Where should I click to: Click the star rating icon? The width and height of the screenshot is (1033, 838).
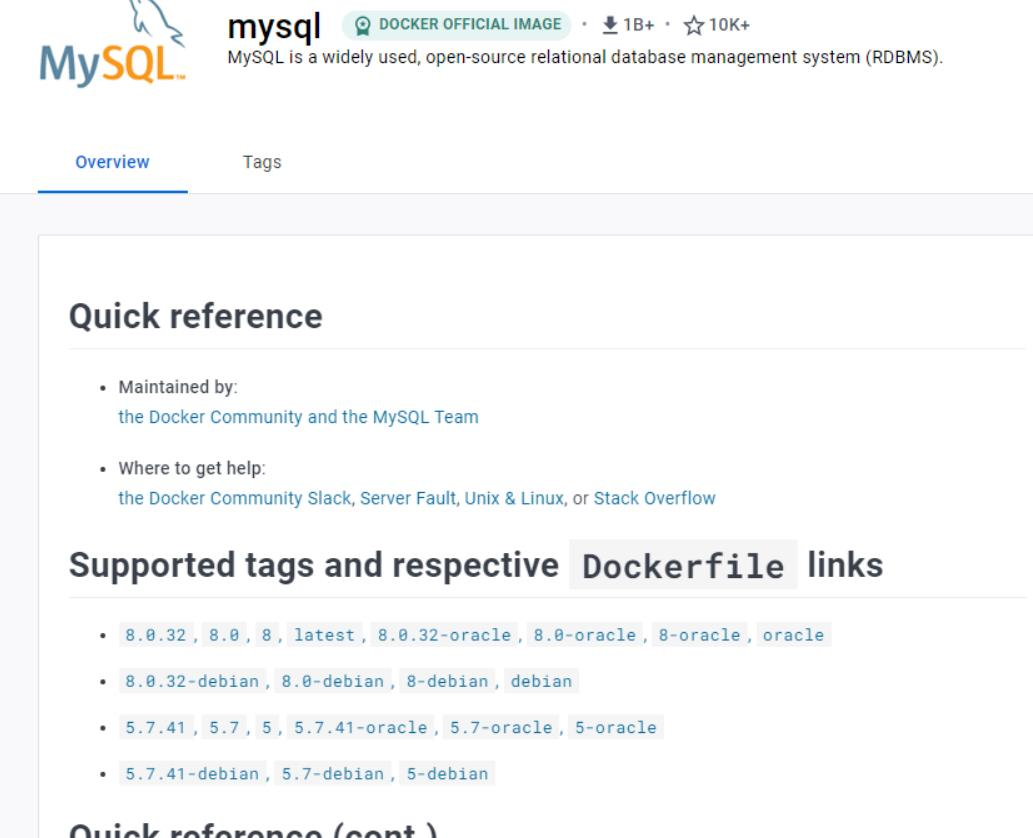(x=694, y=25)
